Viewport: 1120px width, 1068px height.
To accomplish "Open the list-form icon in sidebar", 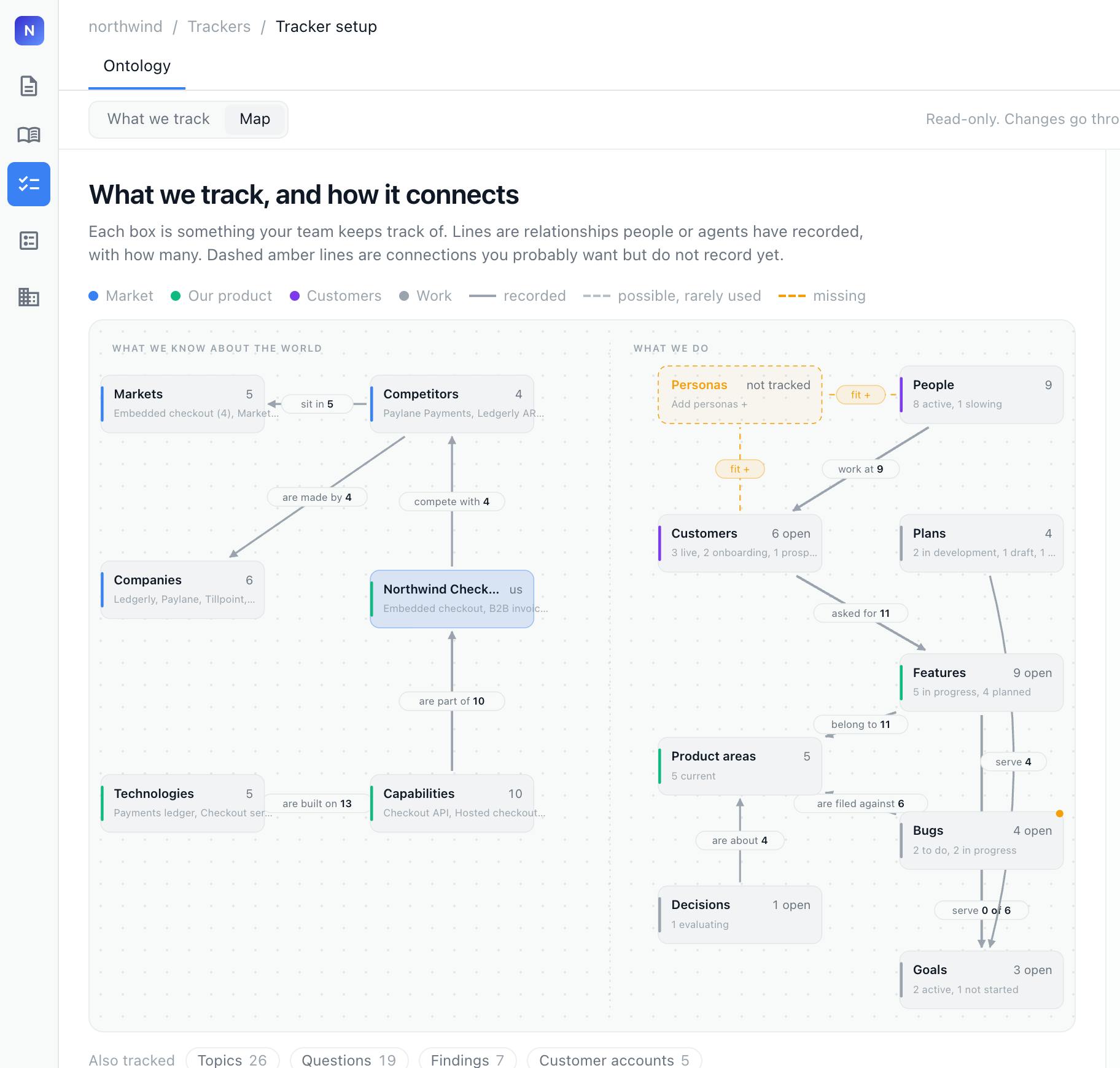I will (29, 241).
